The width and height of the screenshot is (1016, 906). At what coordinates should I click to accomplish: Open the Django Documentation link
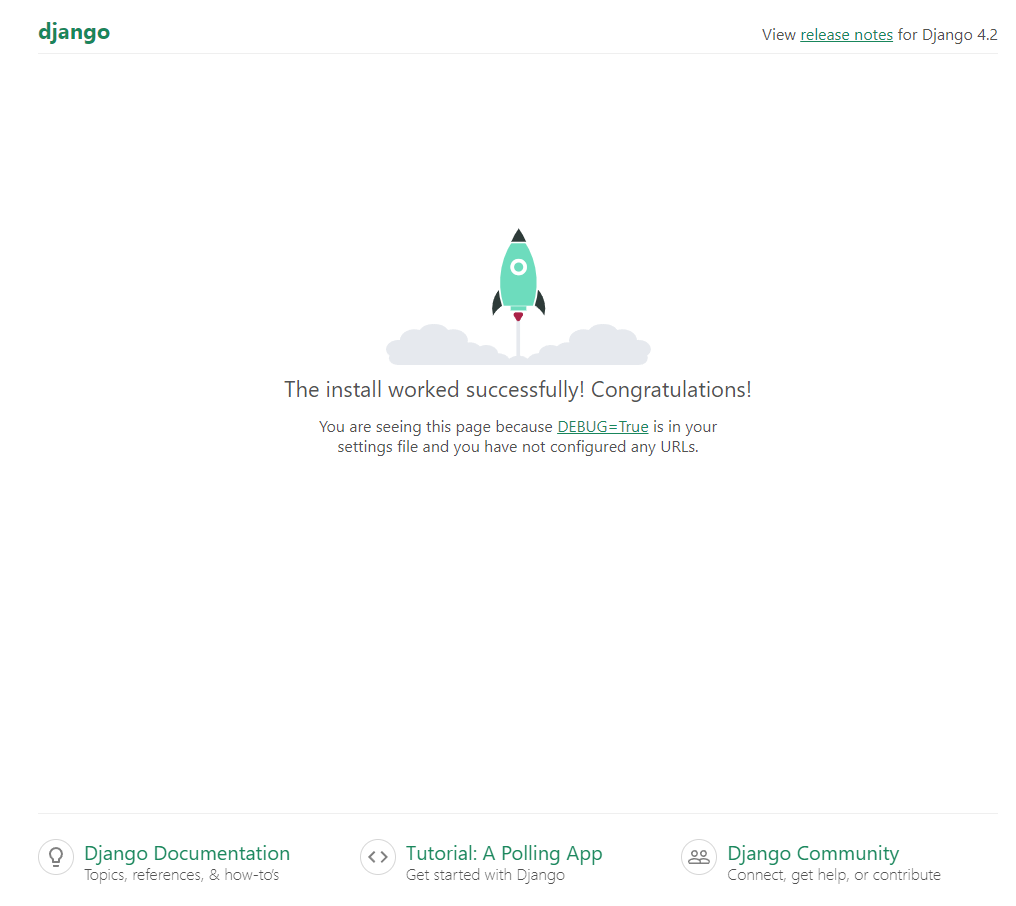tap(187, 853)
